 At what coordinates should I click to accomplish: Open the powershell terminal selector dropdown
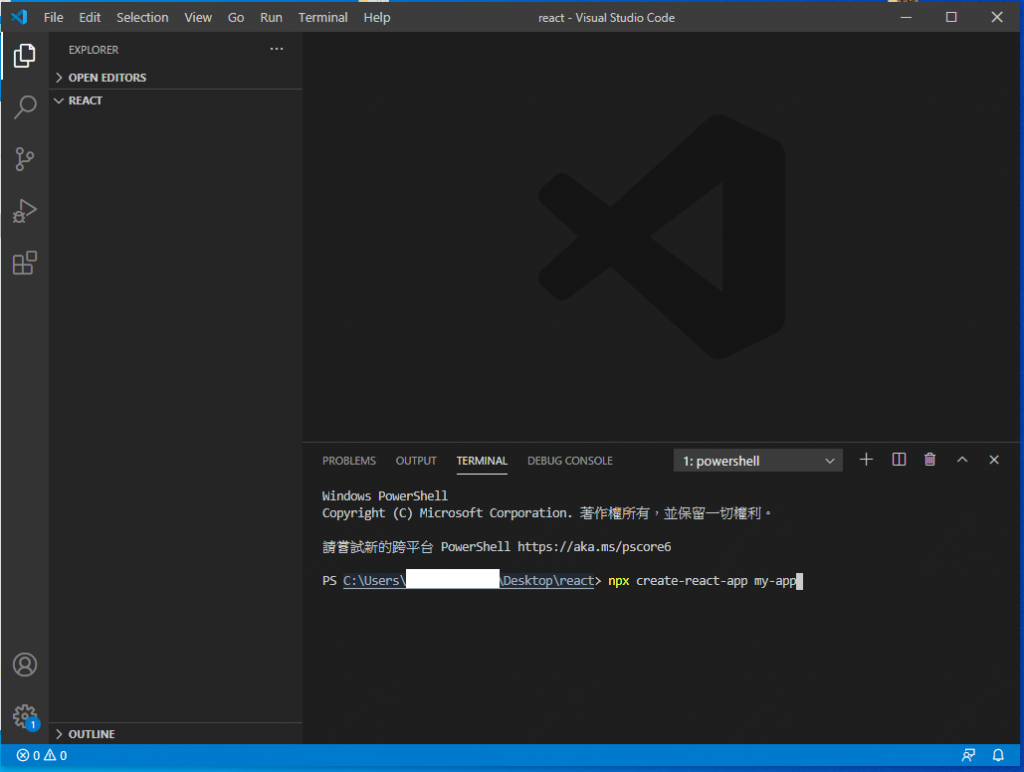758,461
